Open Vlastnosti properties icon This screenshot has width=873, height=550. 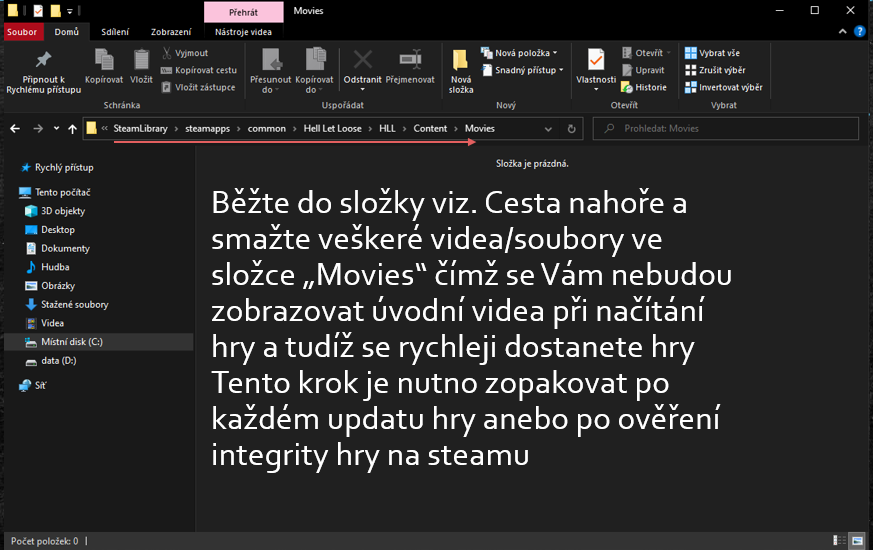[x=596, y=59]
